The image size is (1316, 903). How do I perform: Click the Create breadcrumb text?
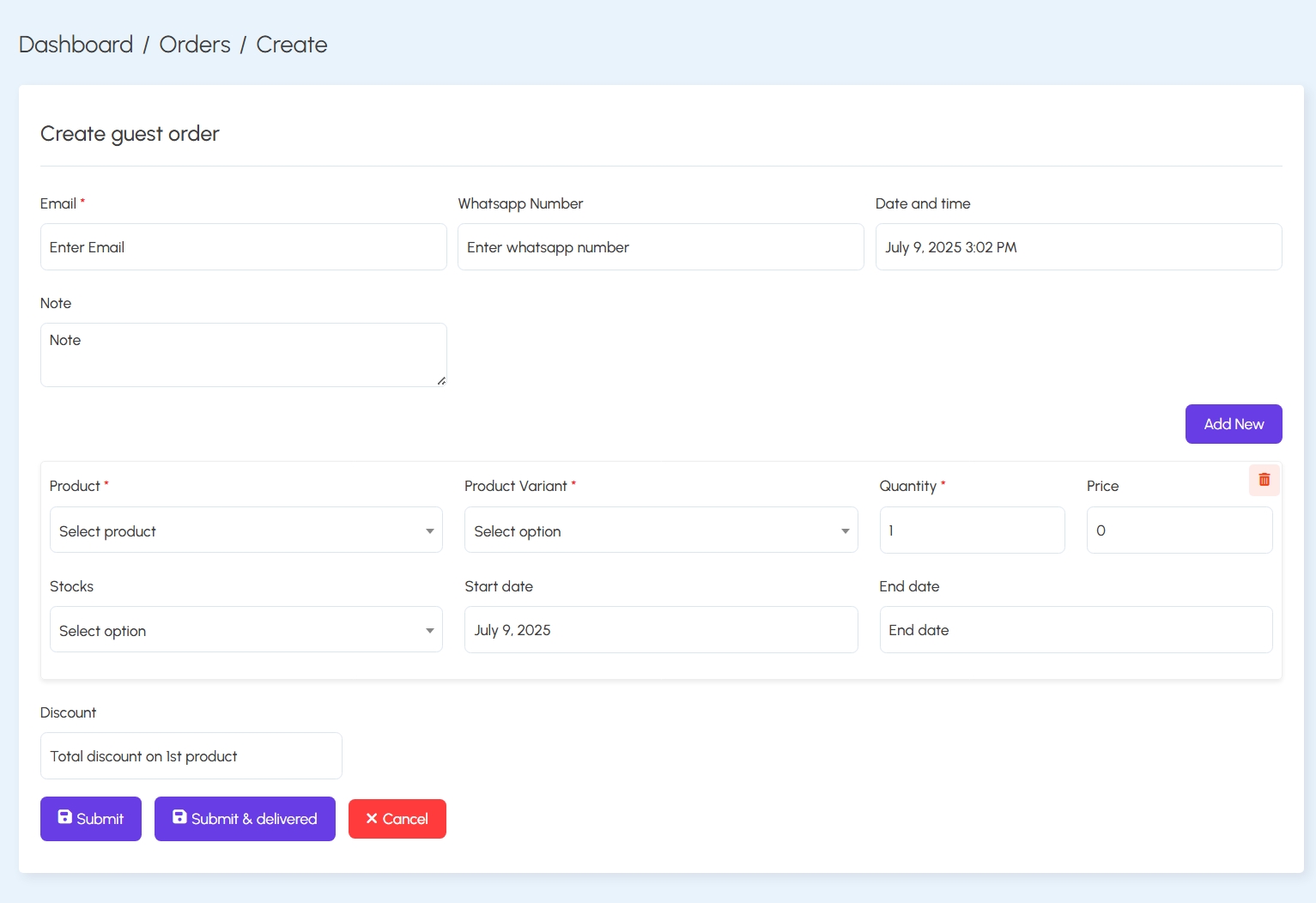(292, 45)
